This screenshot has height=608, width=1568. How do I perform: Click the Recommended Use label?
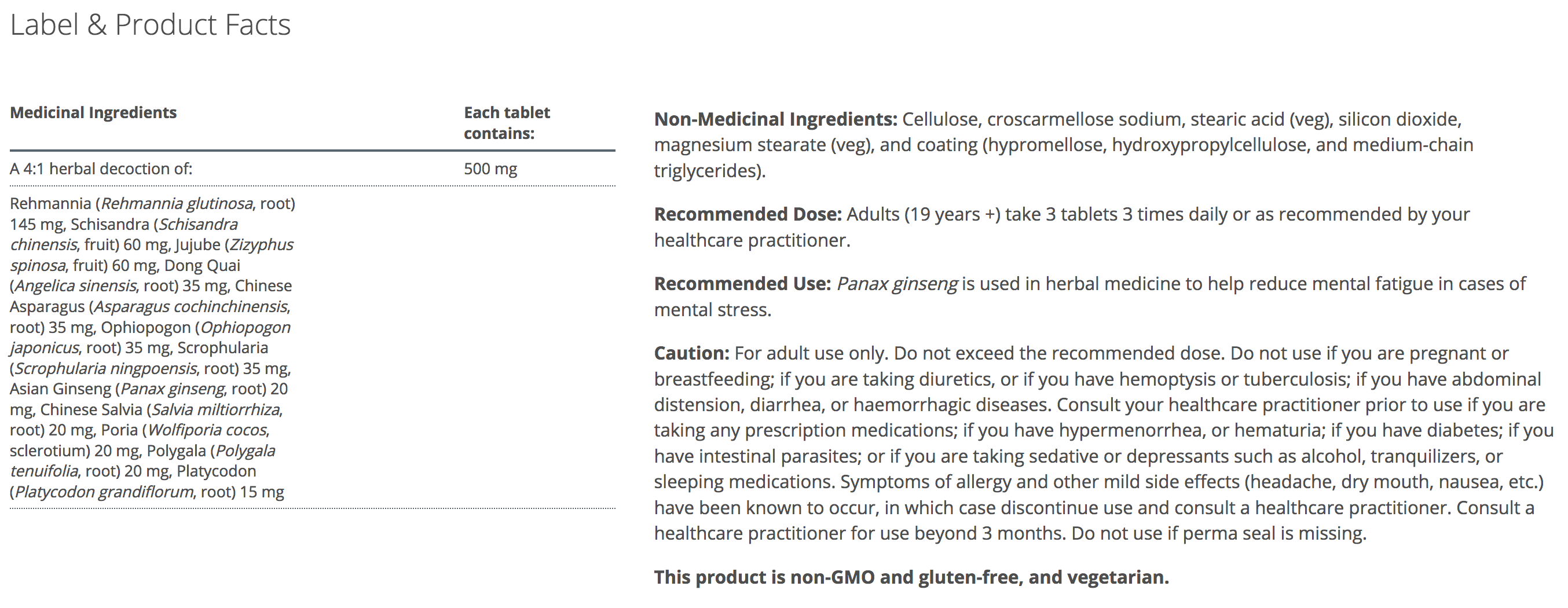742,284
